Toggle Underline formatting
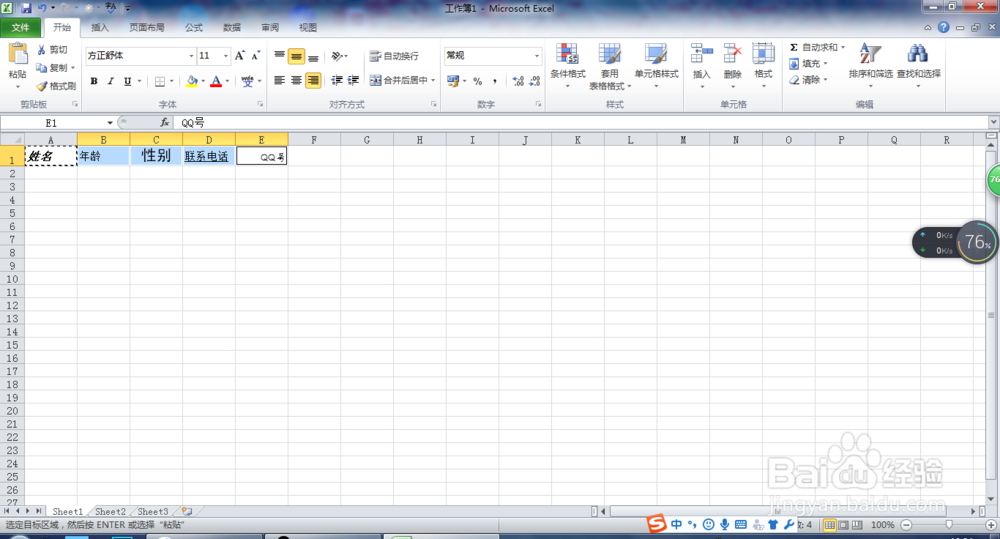Screen dimensions: 1000x539 click(x=128, y=82)
